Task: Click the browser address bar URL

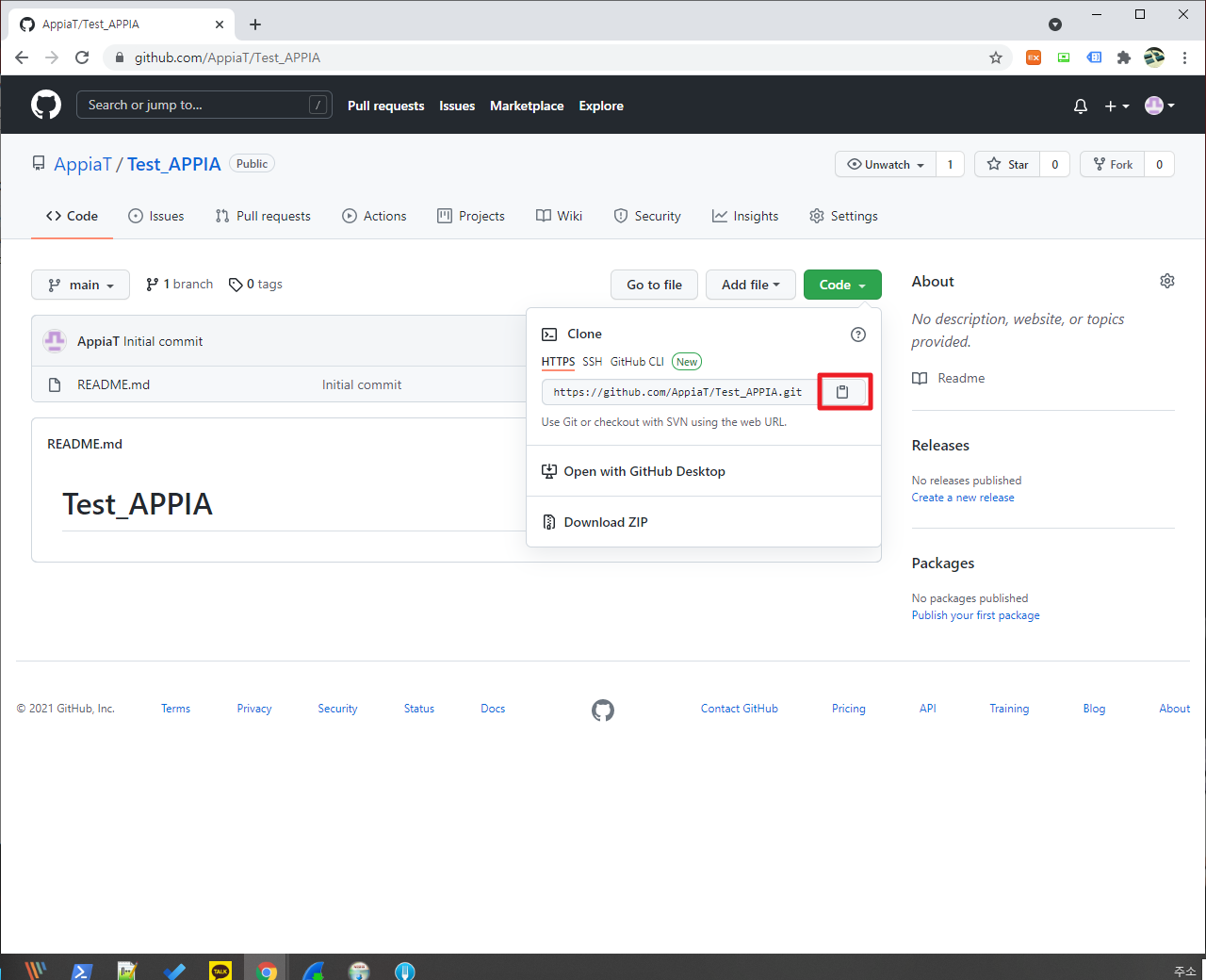Action: coord(227,57)
